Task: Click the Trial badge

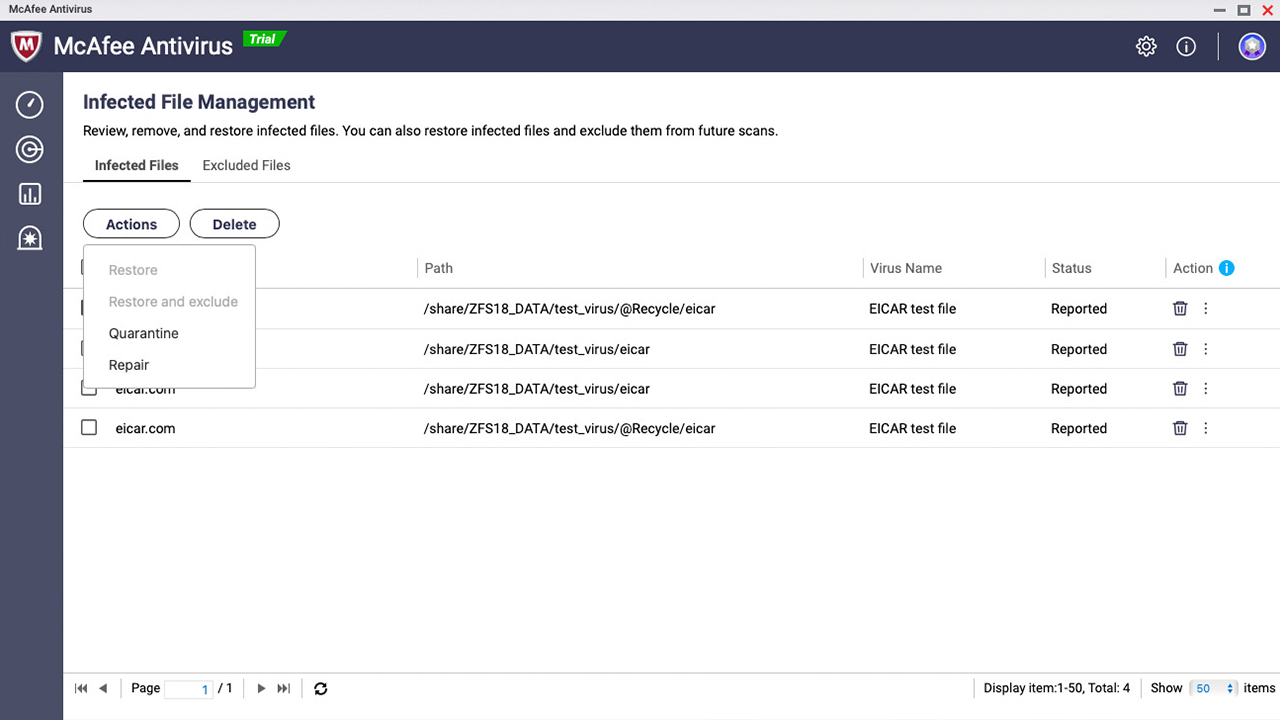Action: click(264, 39)
